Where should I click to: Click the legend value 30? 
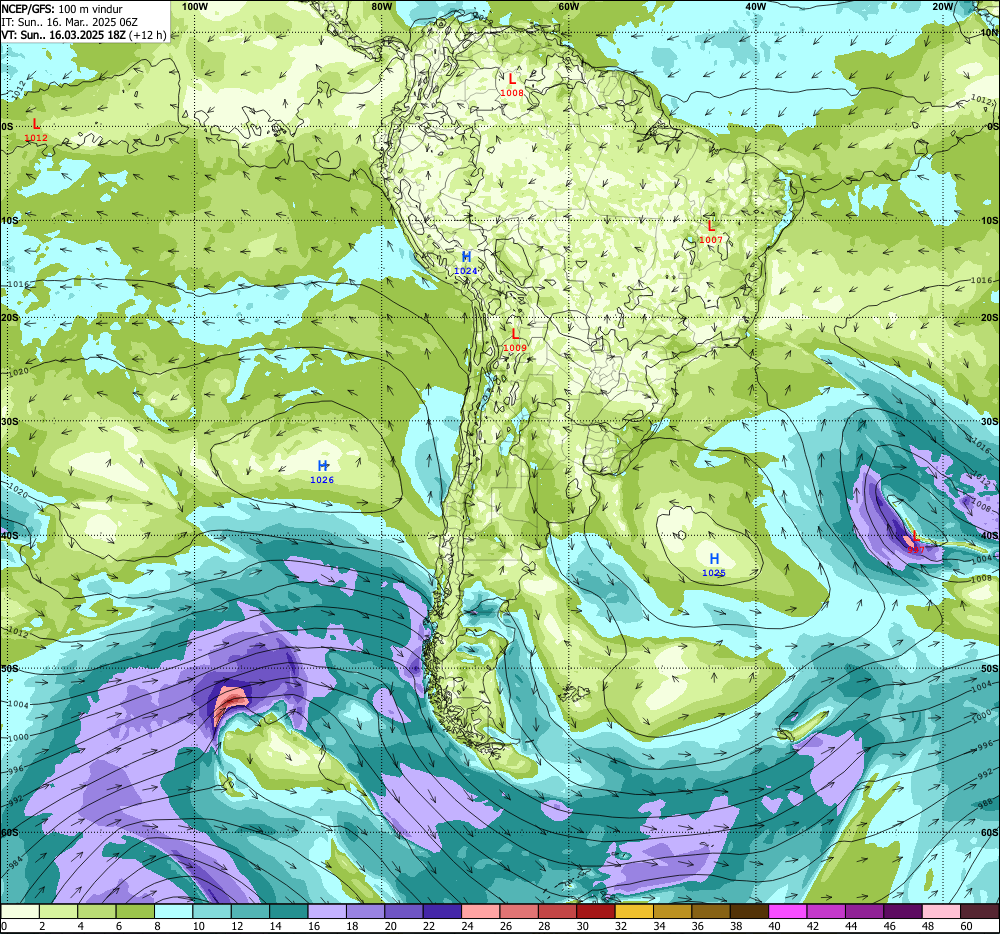coord(583,926)
